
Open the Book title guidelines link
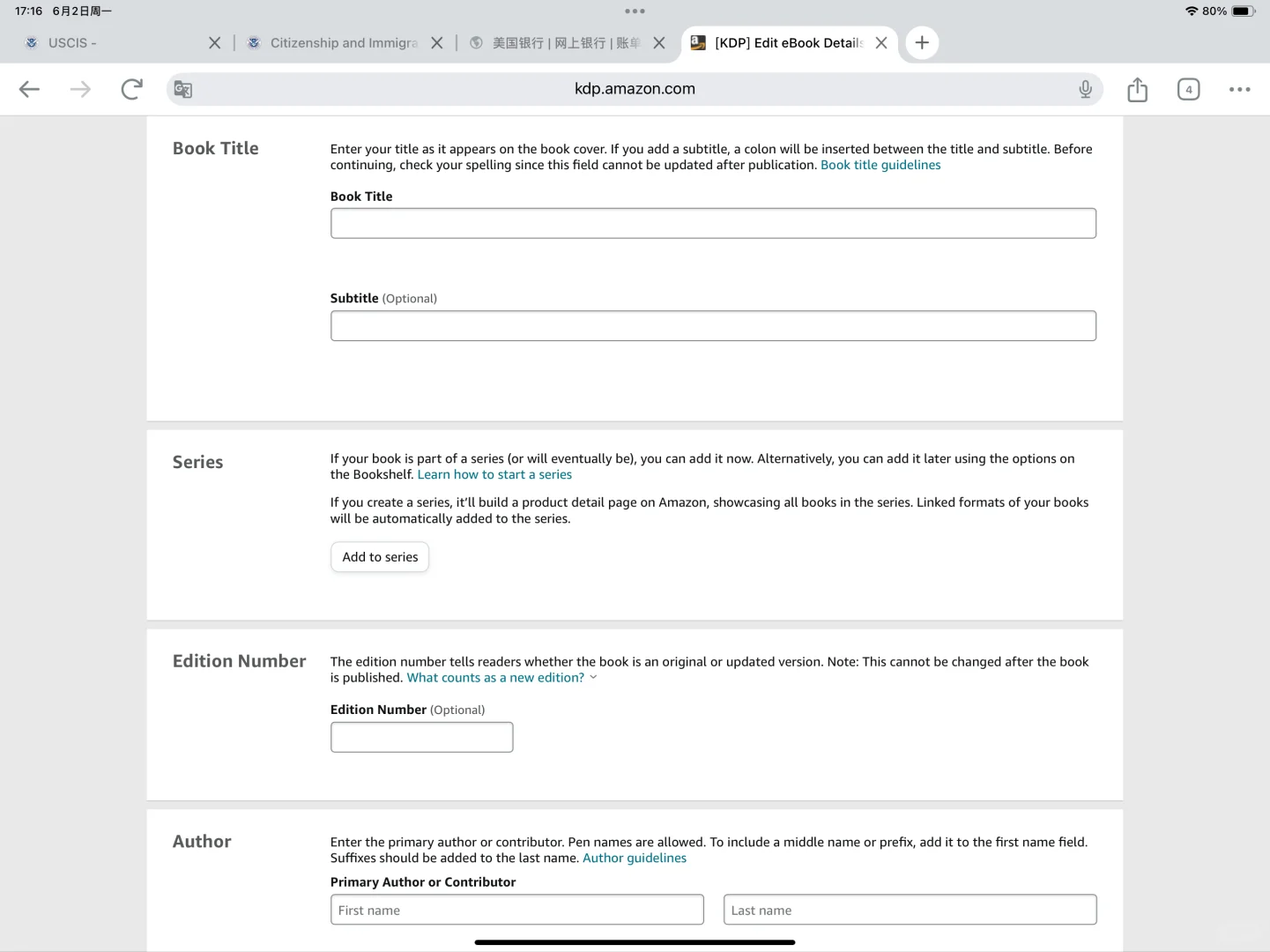pyautogui.click(x=880, y=165)
